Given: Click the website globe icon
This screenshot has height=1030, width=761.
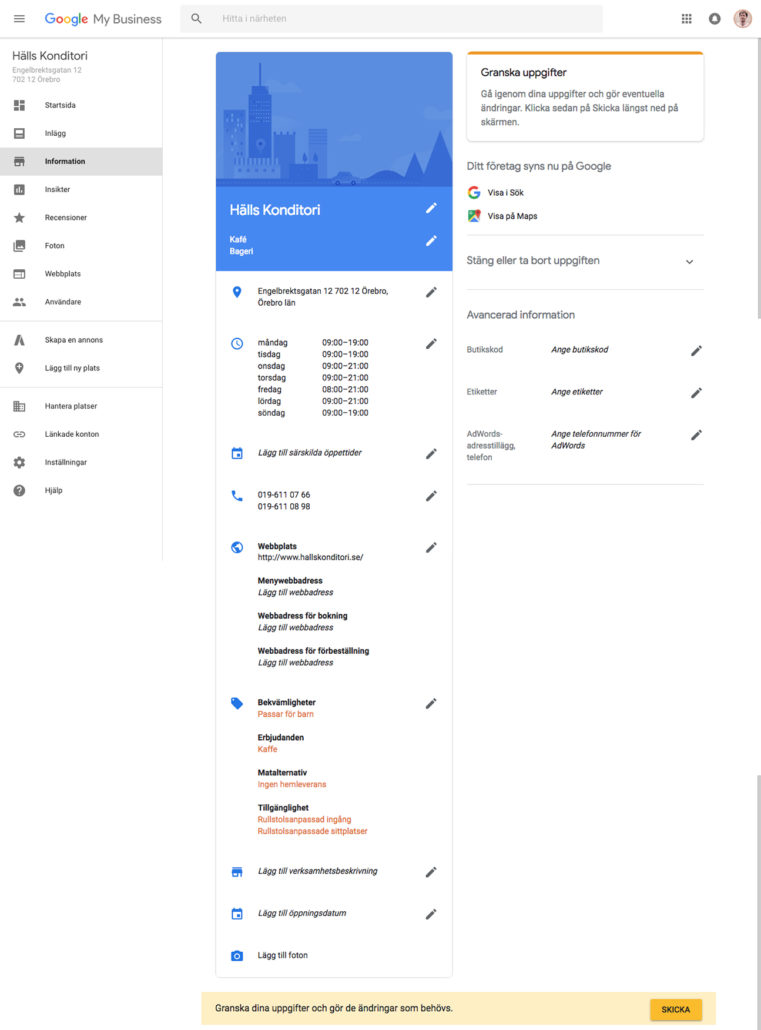Looking at the screenshot, I should 237,547.
